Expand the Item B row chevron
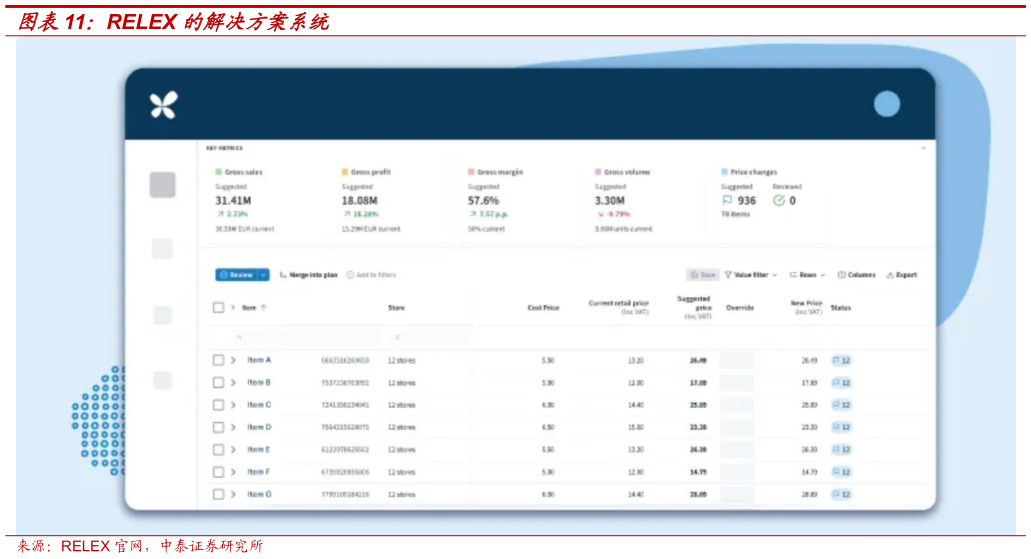1031x559 pixels. tap(233, 383)
